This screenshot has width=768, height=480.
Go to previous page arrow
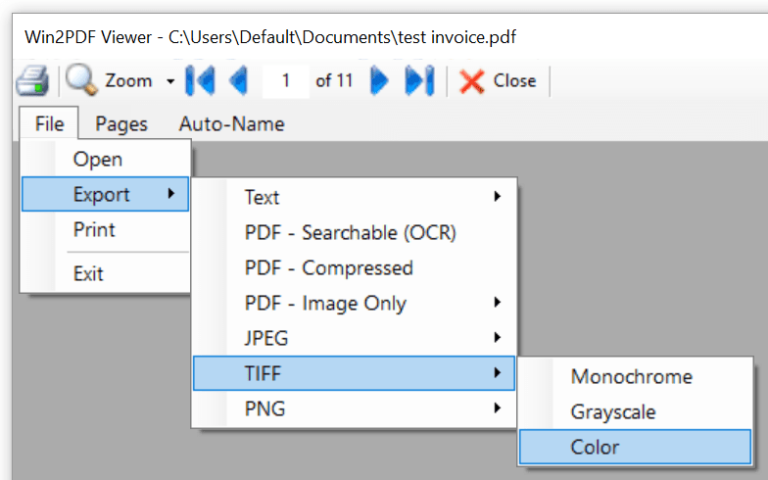pyautogui.click(x=239, y=80)
